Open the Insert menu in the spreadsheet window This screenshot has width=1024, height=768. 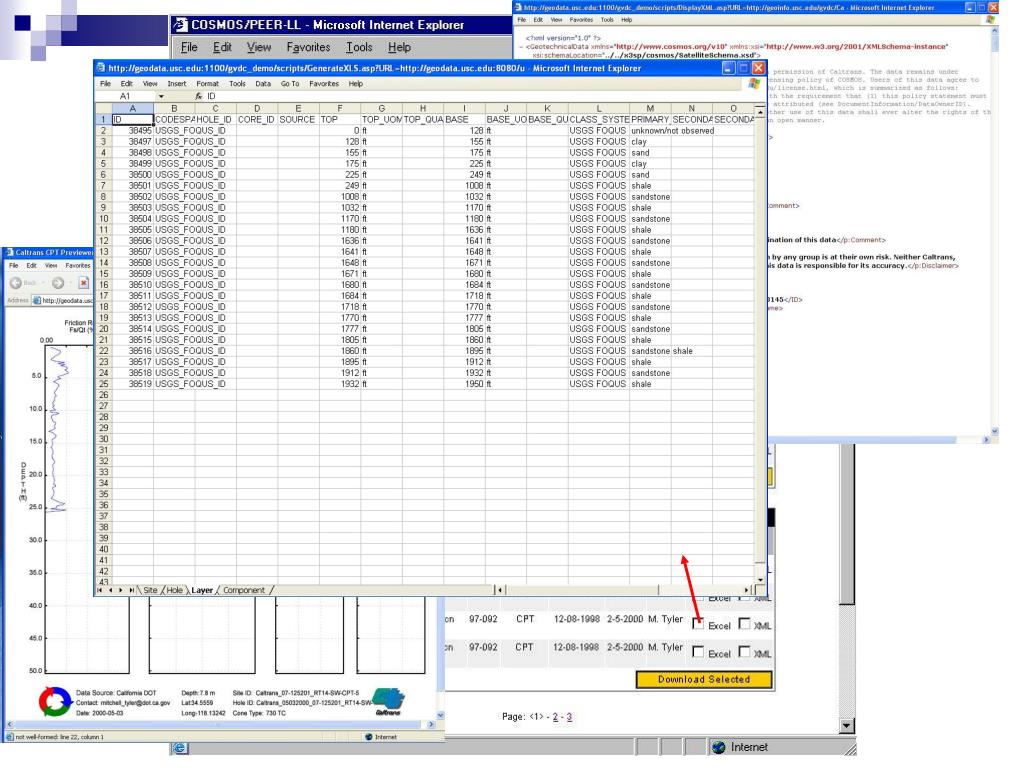pos(176,84)
